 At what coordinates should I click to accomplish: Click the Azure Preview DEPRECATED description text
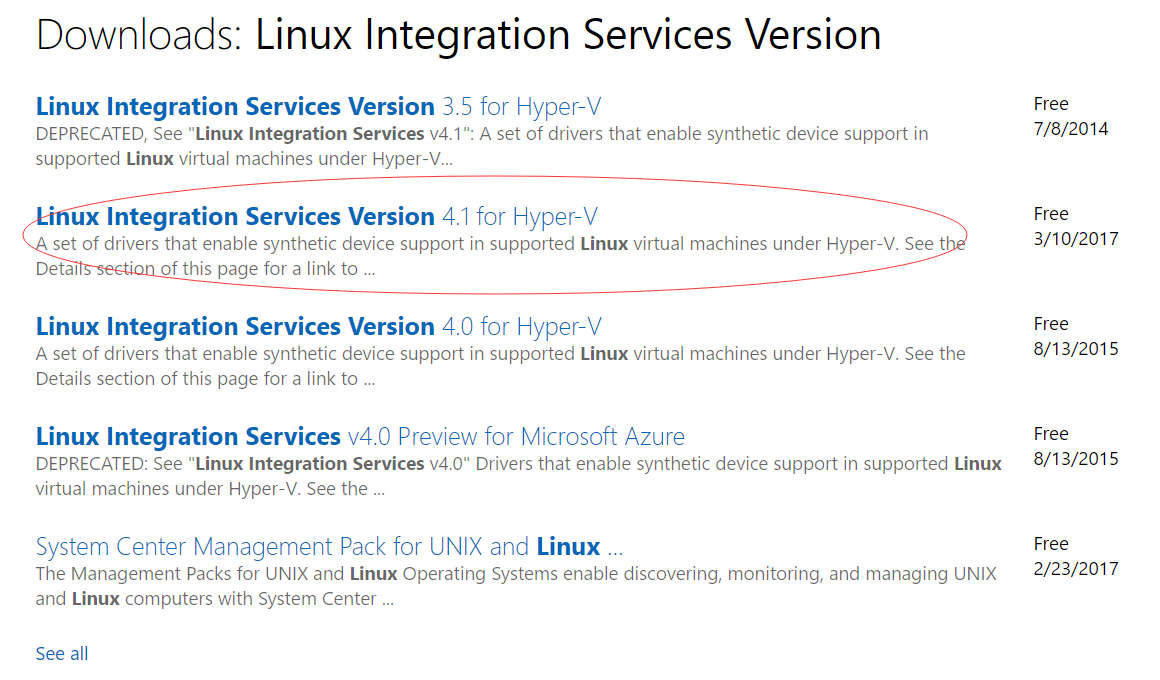click(518, 476)
